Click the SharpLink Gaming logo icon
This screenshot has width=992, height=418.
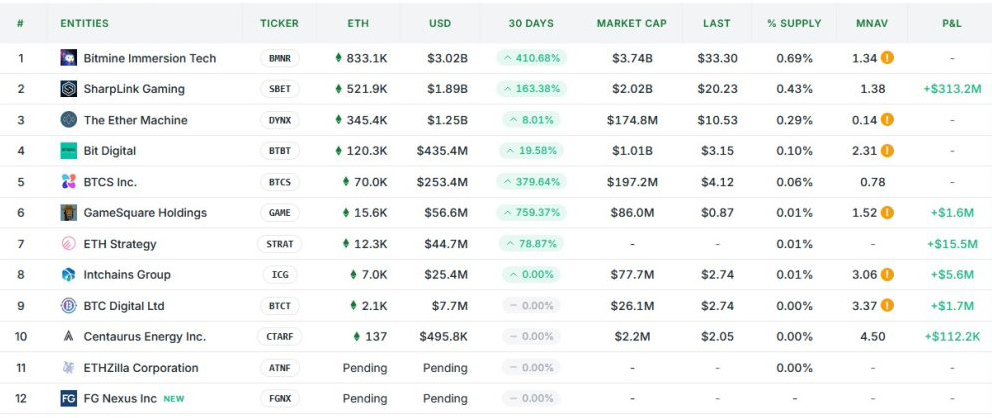coord(68,89)
